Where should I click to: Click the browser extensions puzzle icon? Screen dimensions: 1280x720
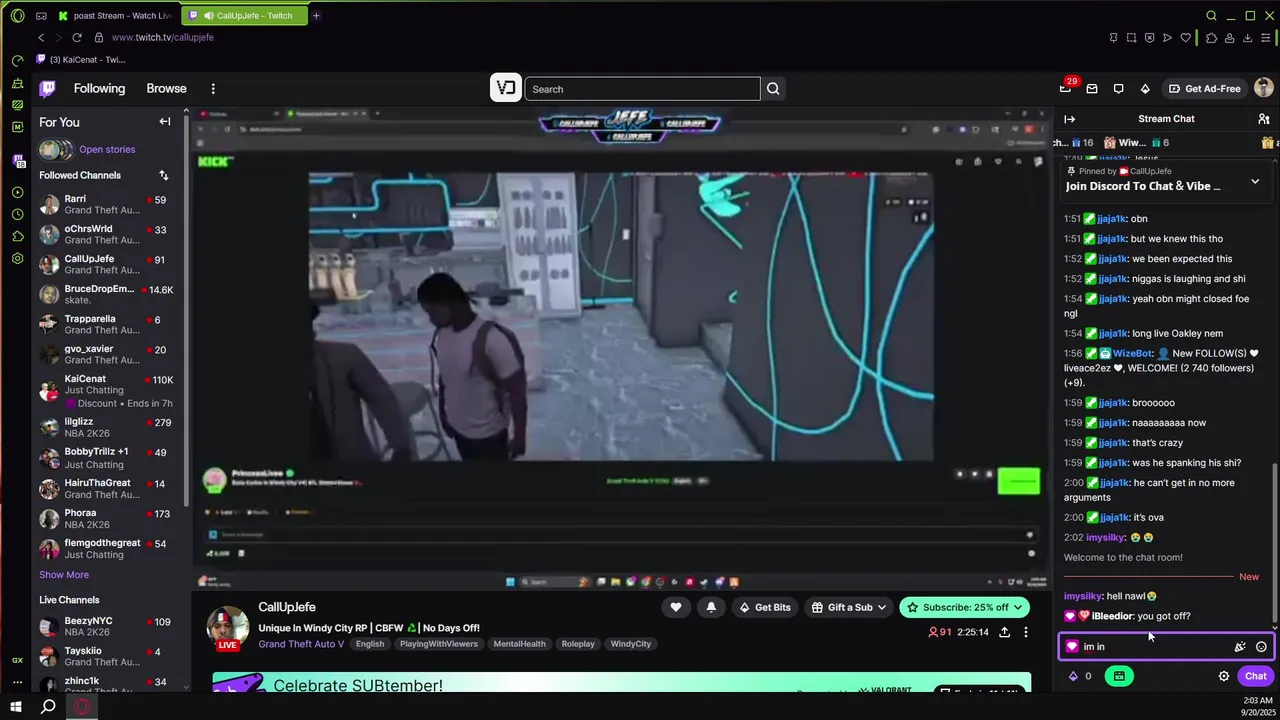[1211, 38]
